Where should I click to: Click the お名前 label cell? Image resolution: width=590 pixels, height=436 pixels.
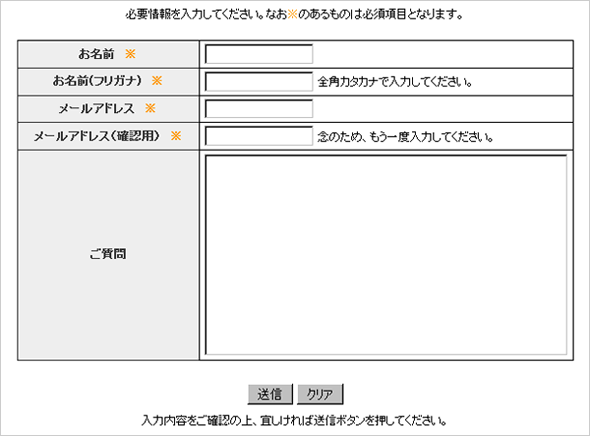(108, 54)
